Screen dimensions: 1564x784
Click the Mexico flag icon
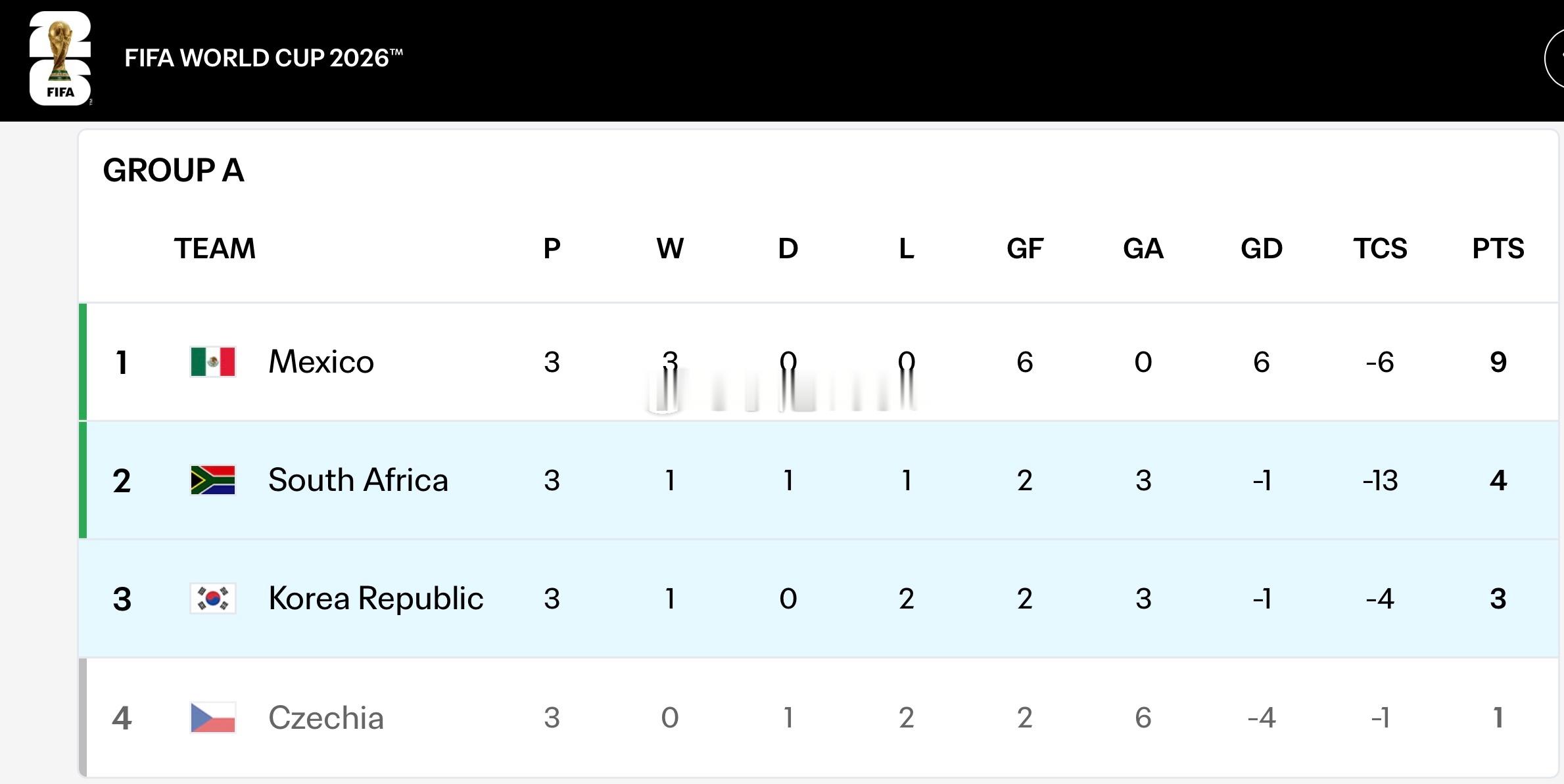[x=213, y=361]
